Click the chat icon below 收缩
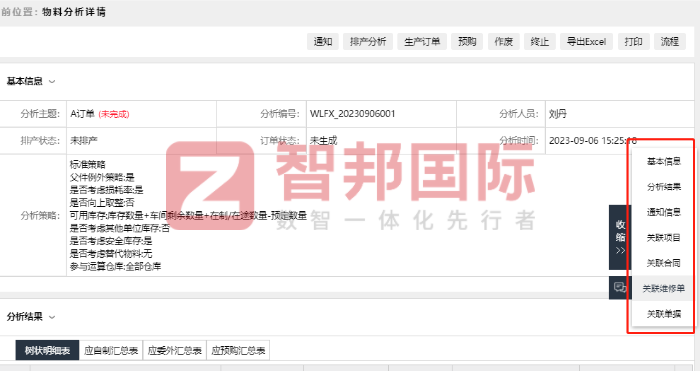This screenshot has height=371, width=700. click(x=620, y=287)
